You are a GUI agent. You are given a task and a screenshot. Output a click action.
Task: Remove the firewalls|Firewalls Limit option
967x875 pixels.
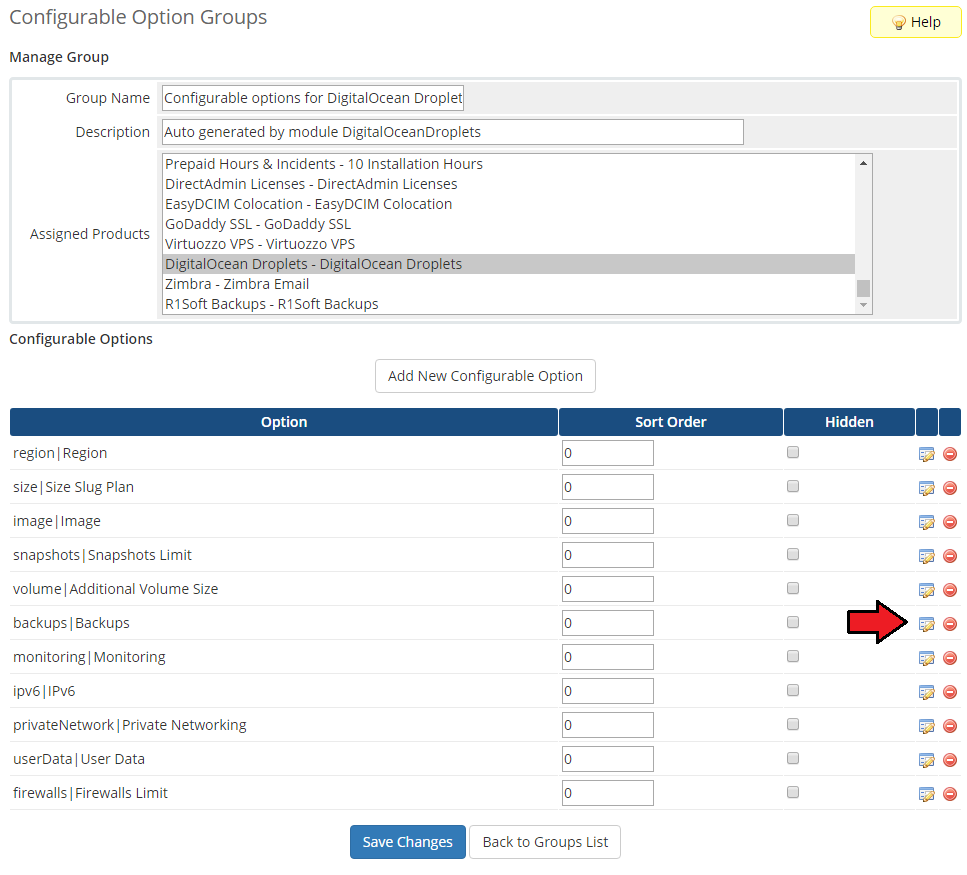[x=950, y=794]
